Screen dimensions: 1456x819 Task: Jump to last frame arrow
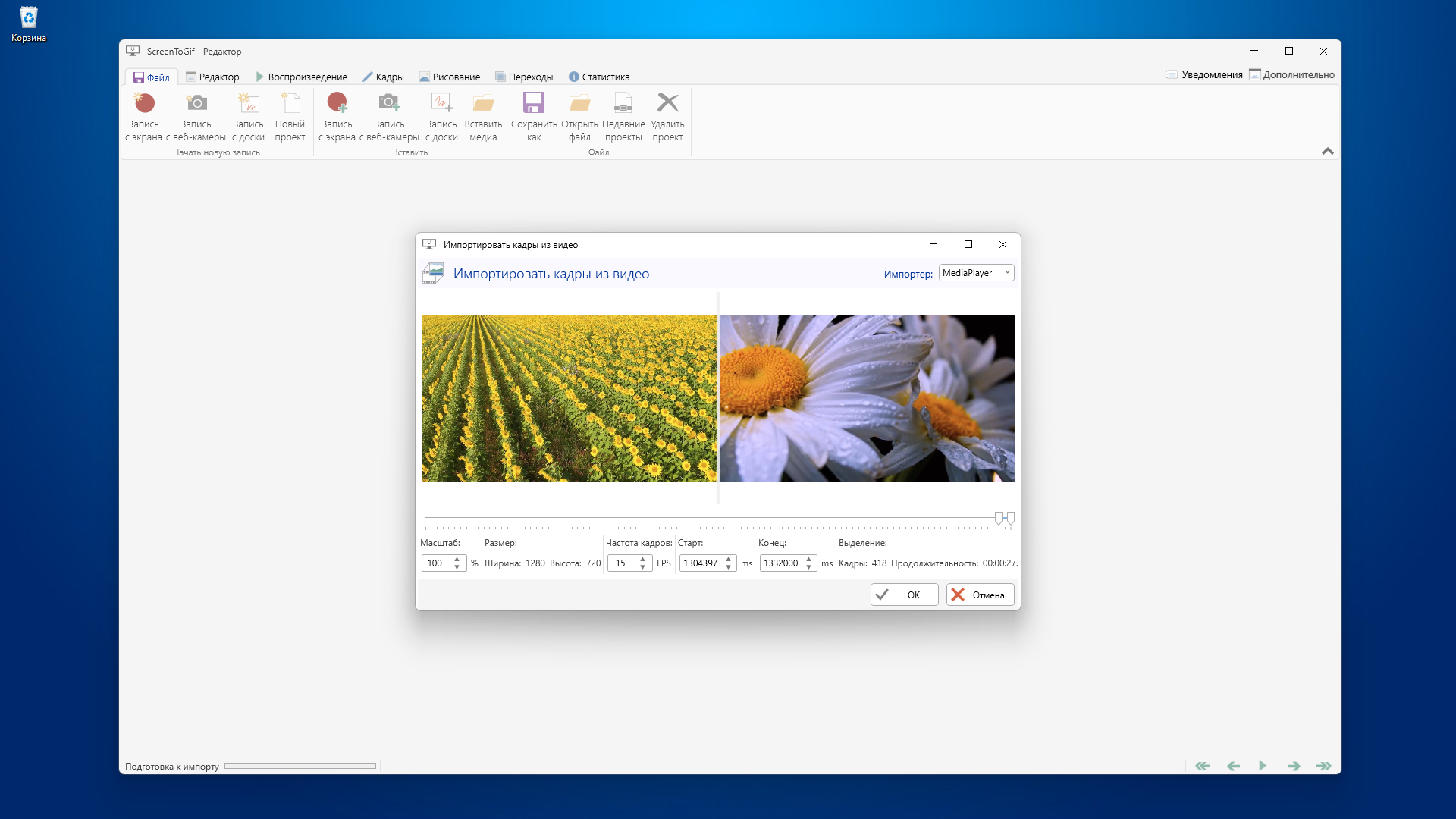pos(1324,766)
